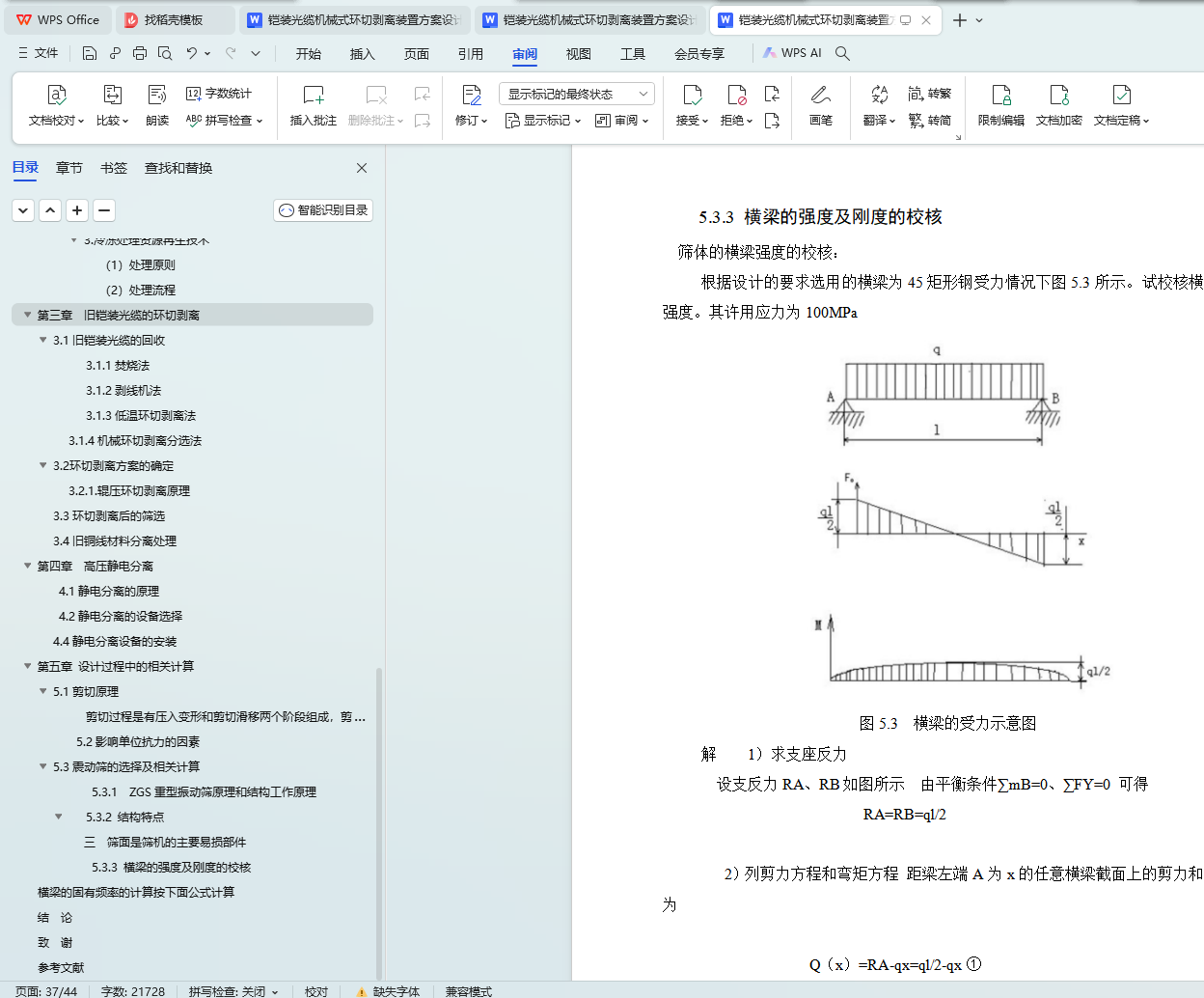The height and width of the screenshot is (998, 1204).
Task: Open the 文件 menu
Action: coord(39,53)
